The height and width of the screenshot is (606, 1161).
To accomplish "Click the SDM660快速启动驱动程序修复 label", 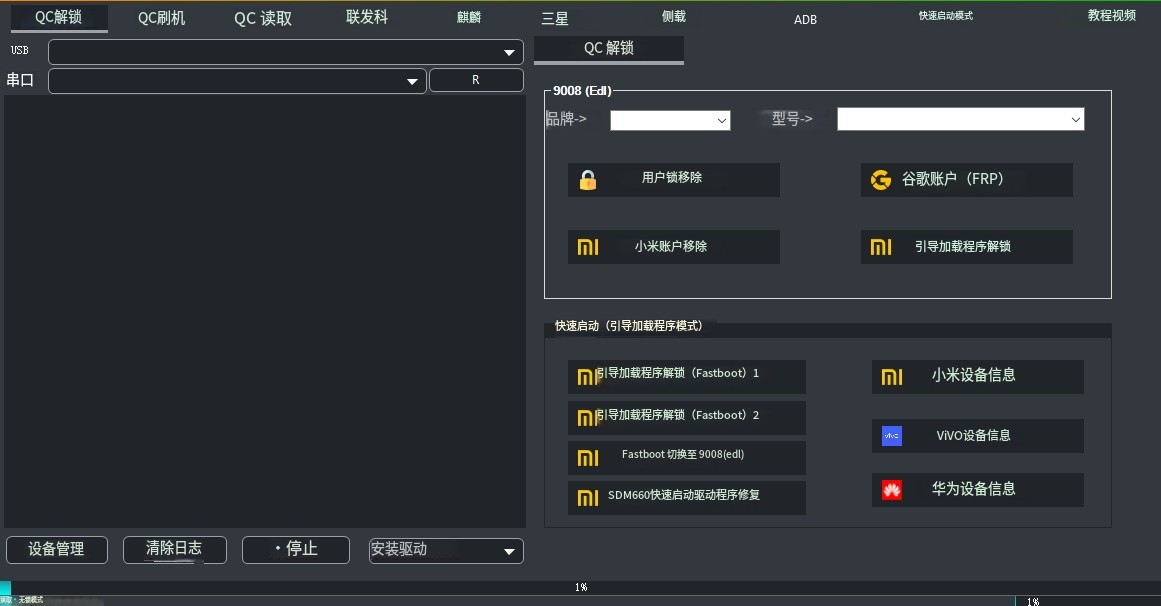I will [x=683, y=495].
